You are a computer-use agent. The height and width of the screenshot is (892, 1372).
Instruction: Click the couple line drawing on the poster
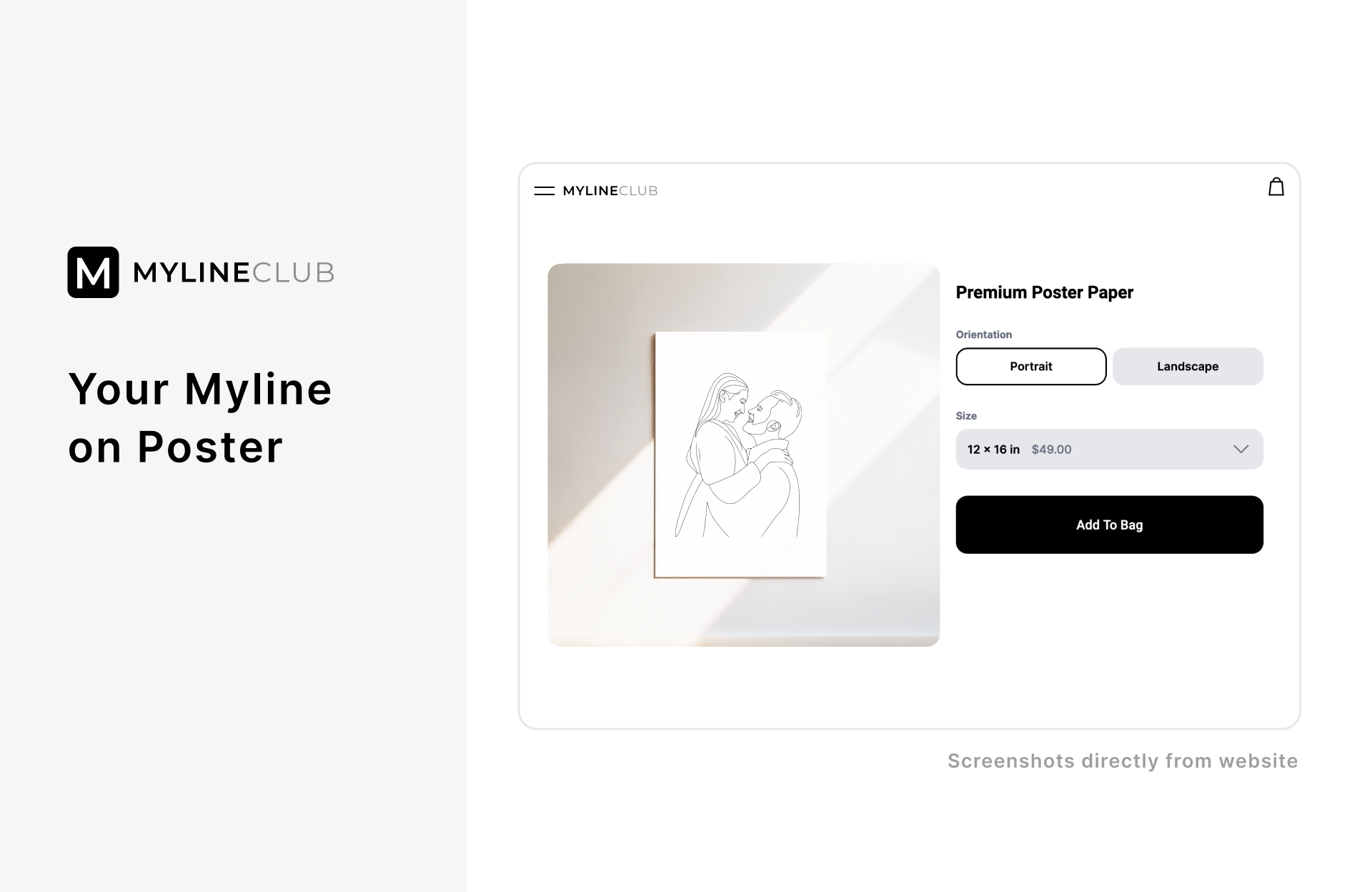(739, 455)
